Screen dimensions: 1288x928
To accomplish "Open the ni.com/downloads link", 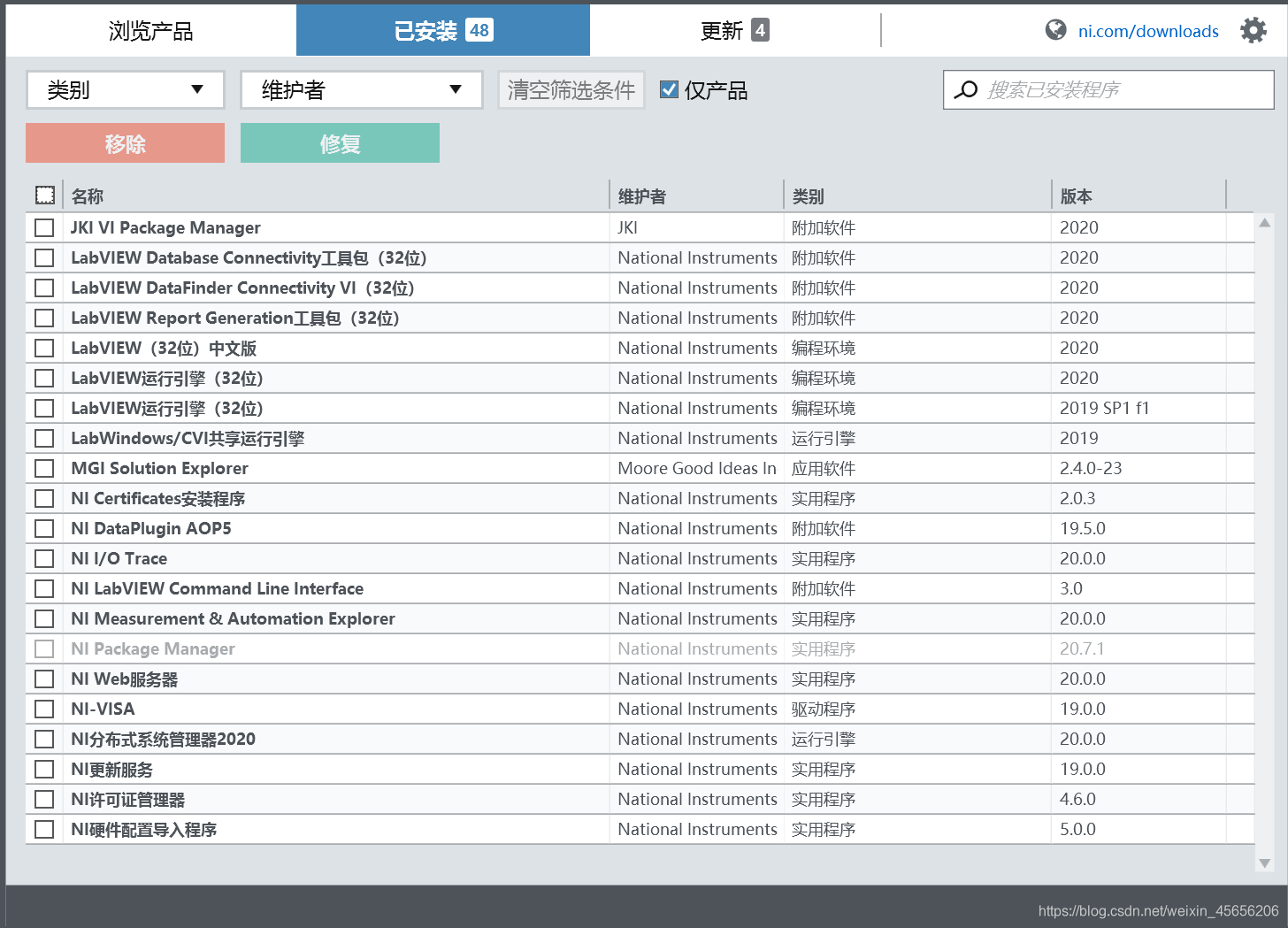I will [1148, 31].
